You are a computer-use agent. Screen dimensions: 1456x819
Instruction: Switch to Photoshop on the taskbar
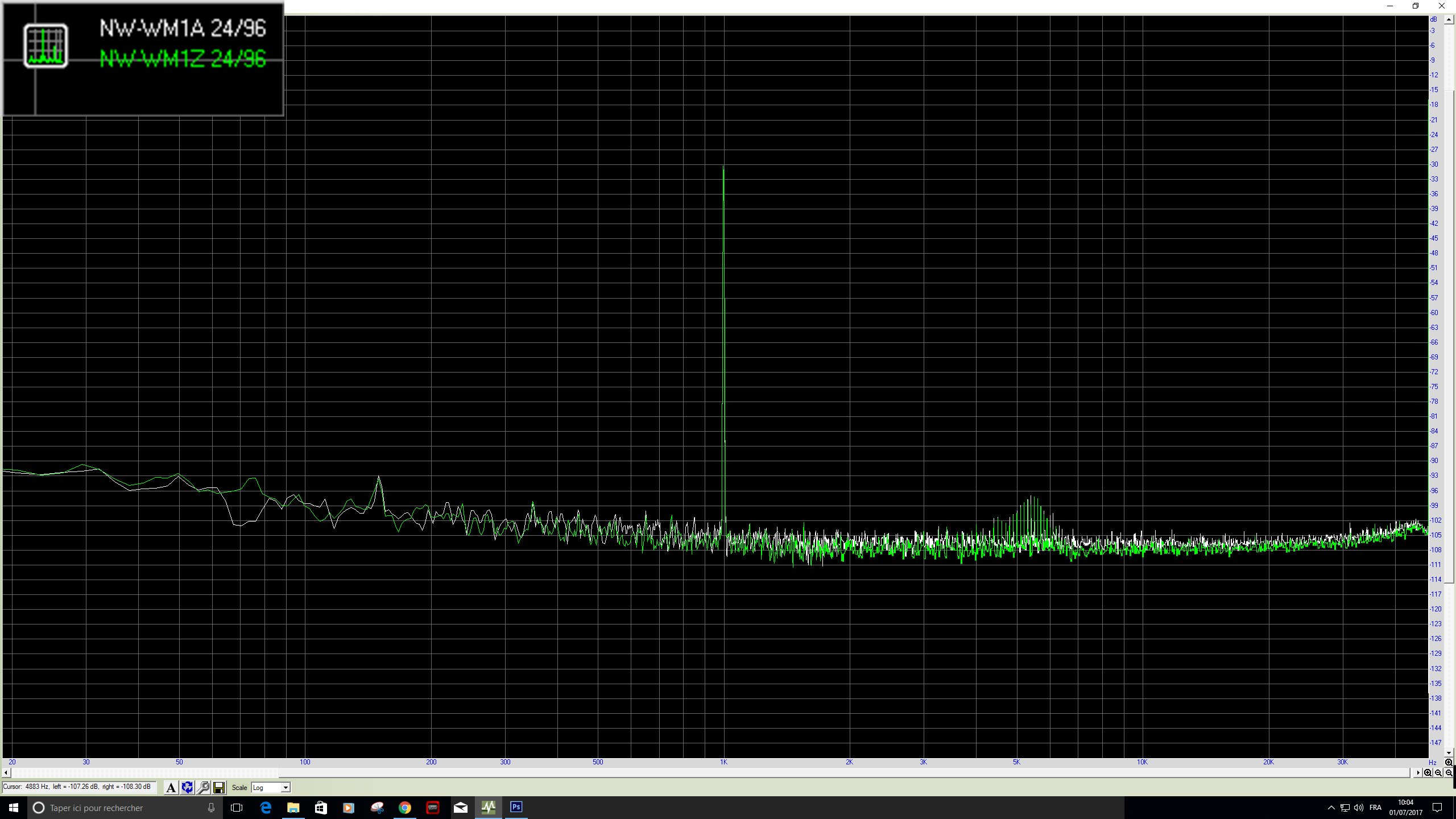[x=516, y=808]
